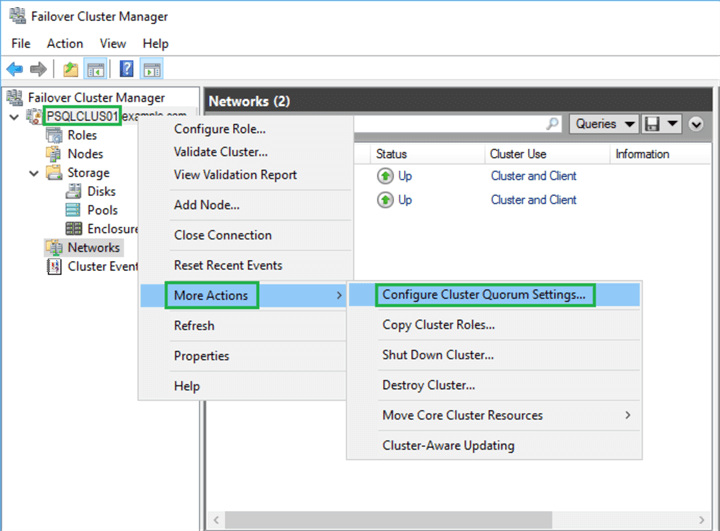Screen dimensions: 720x531
Task: Click the Cluster Use column header
Action: click(518, 154)
